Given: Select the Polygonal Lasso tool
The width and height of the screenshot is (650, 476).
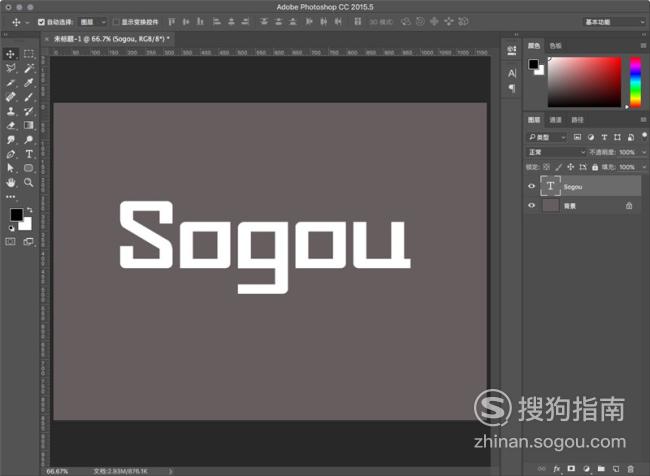Looking at the screenshot, I should coord(11,68).
